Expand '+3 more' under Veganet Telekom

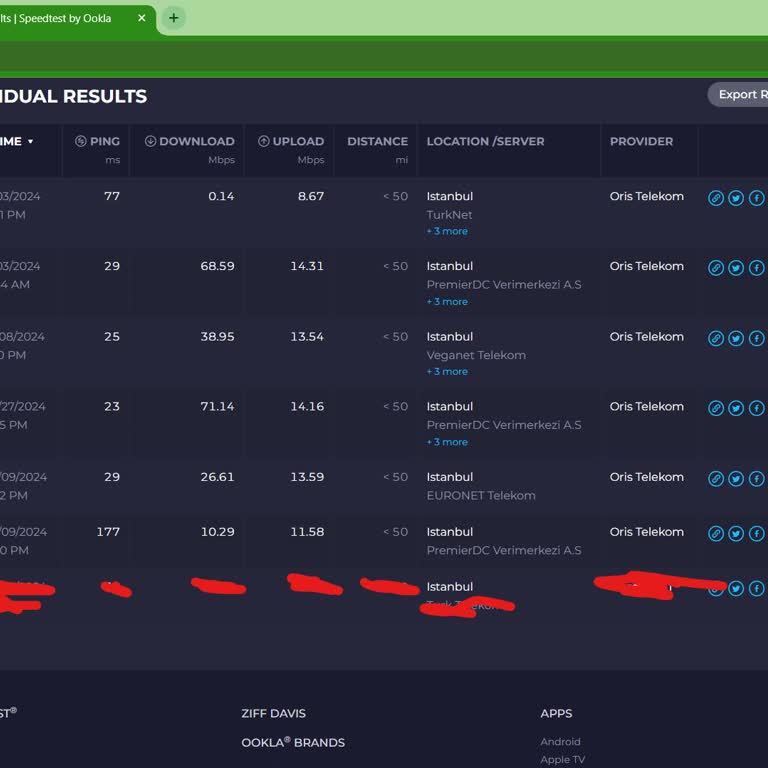click(x=447, y=372)
